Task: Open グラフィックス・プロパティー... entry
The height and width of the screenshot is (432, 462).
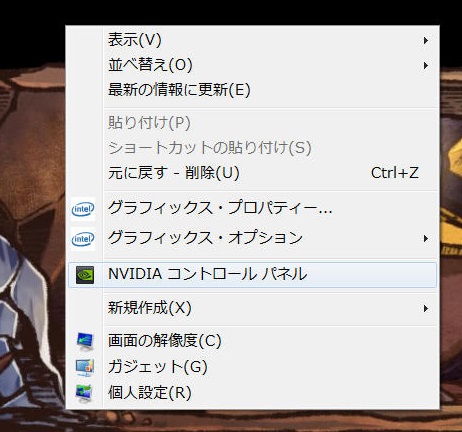Action: [x=252, y=209]
